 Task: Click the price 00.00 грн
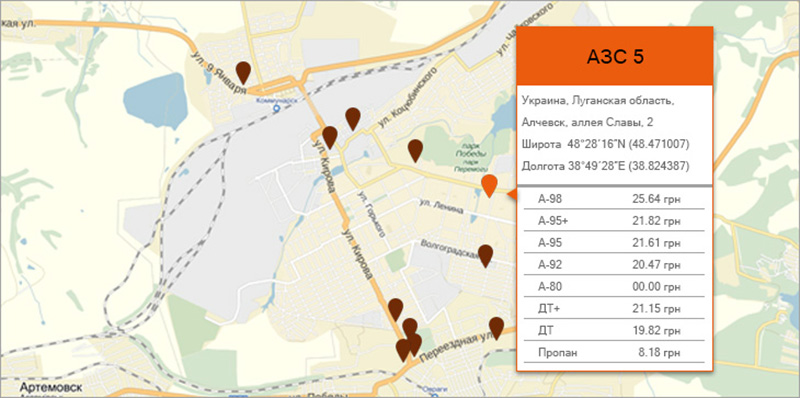[x=656, y=287]
